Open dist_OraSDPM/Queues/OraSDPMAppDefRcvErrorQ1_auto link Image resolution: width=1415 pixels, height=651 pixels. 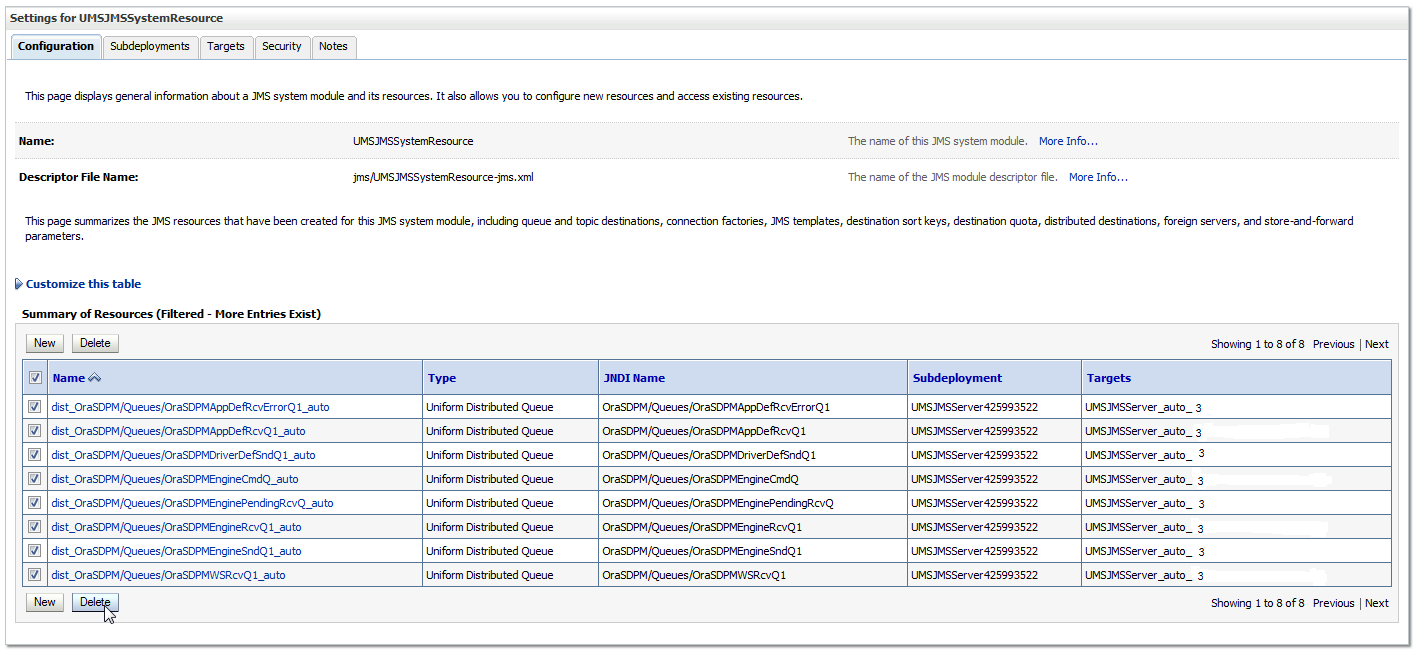click(190, 407)
